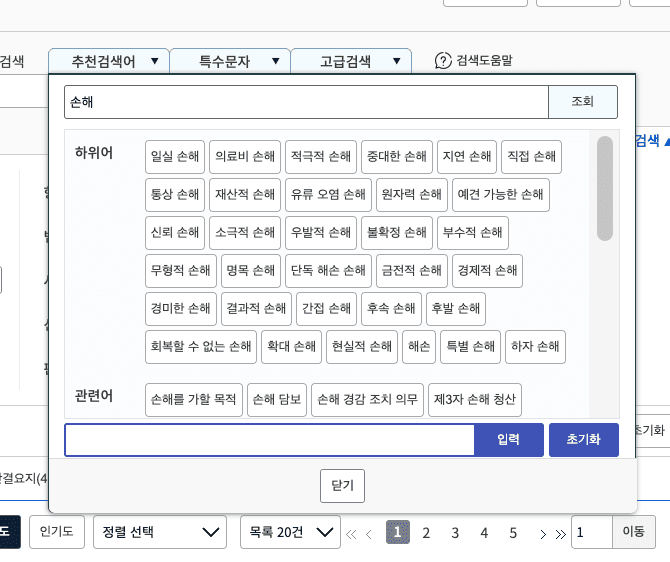Jump to the last page arrows
Viewport: 670px width, 562px height.
pyautogui.click(x=561, y=534)
